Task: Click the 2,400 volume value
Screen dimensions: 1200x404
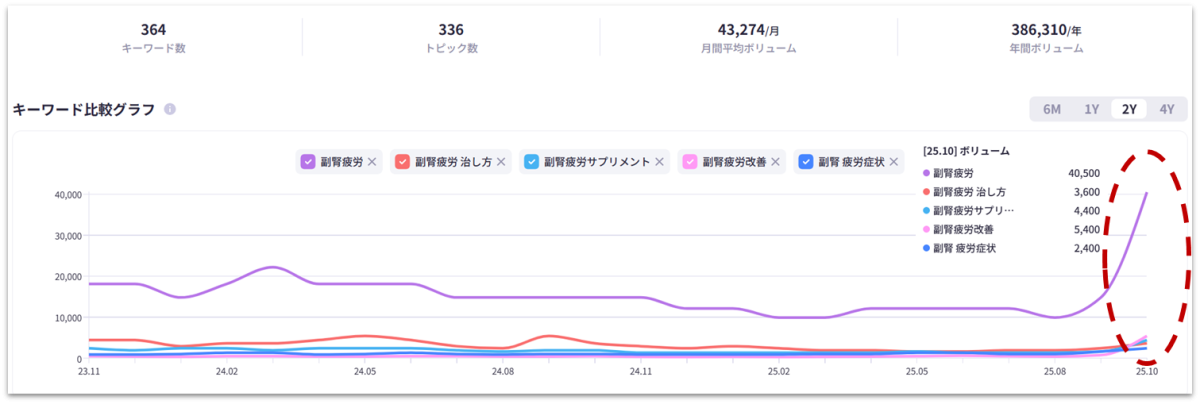Action: pyautogui.click(x=1087, y=248)
